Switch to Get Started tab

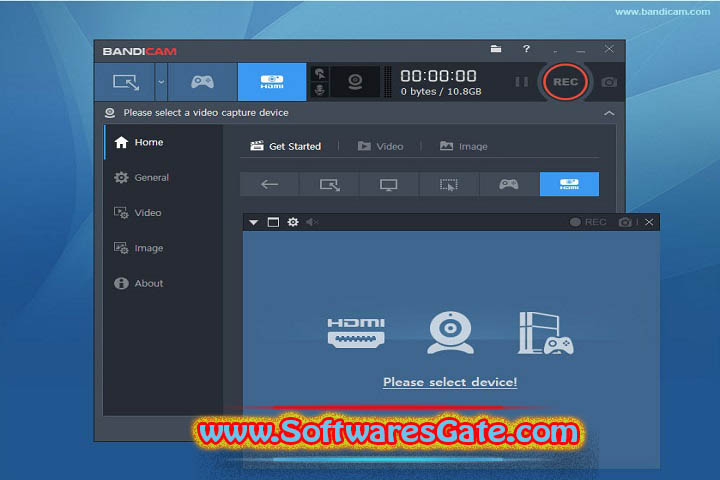286,147
